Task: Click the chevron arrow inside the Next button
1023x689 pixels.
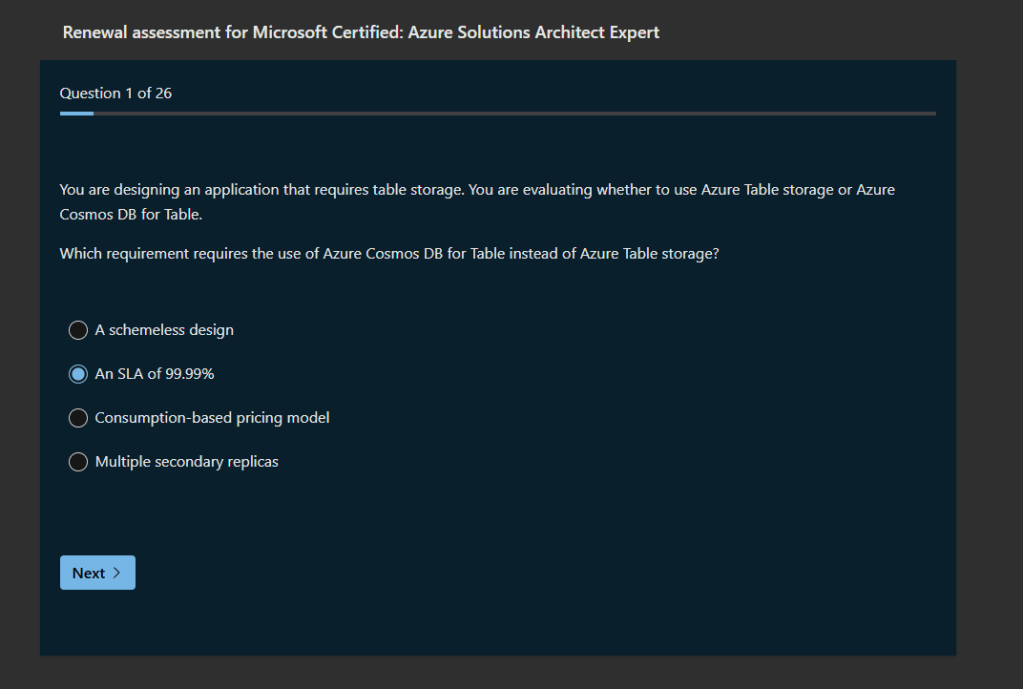Action: click(117, 573)
